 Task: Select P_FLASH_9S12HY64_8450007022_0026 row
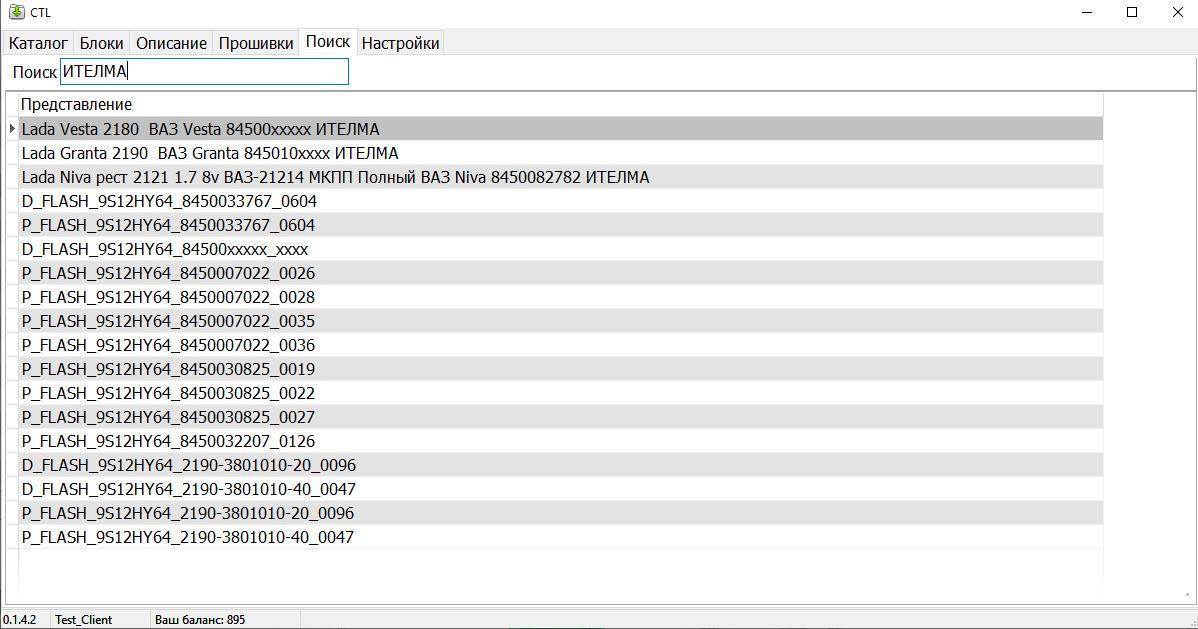pos(561,273)
